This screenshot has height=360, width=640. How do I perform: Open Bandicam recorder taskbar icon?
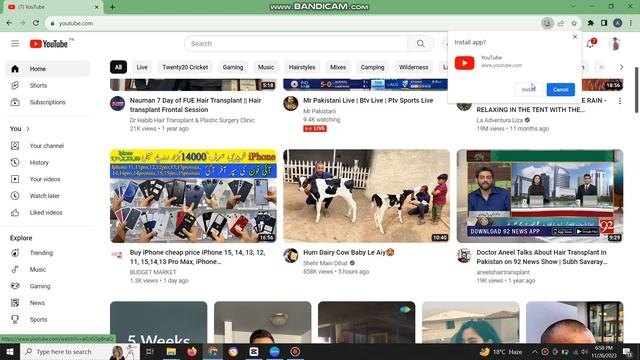coord(295,351)
